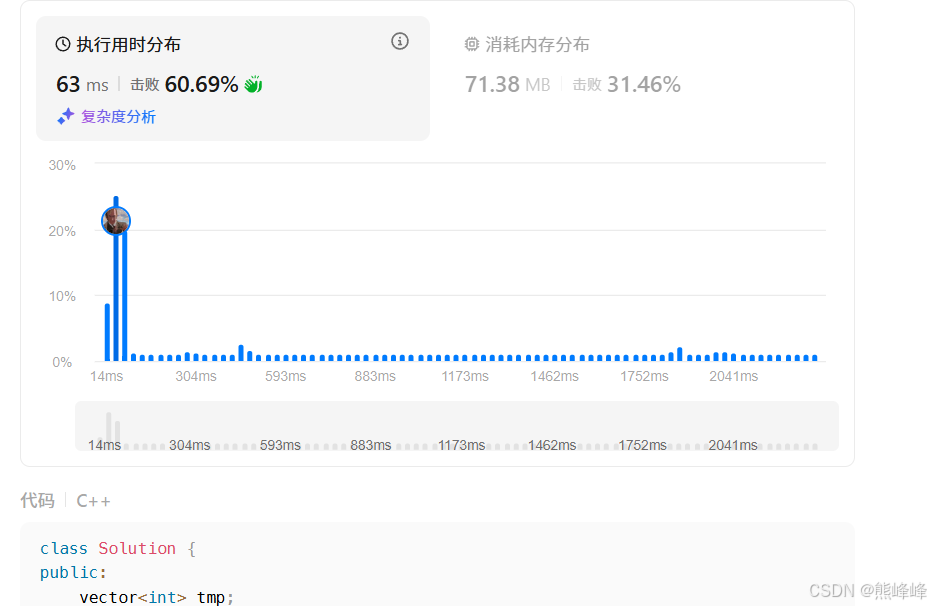Click the 'public:' code line
The image size is (931, 606).
click(73, 573)
